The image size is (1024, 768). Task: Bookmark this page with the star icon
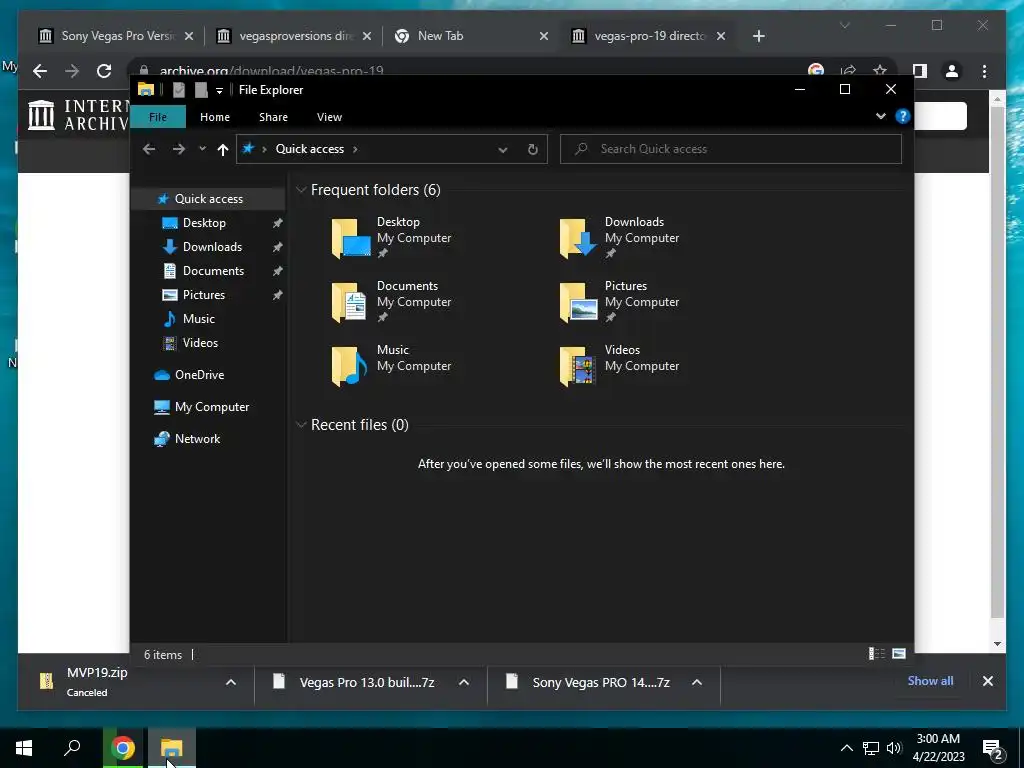(880, 71)
